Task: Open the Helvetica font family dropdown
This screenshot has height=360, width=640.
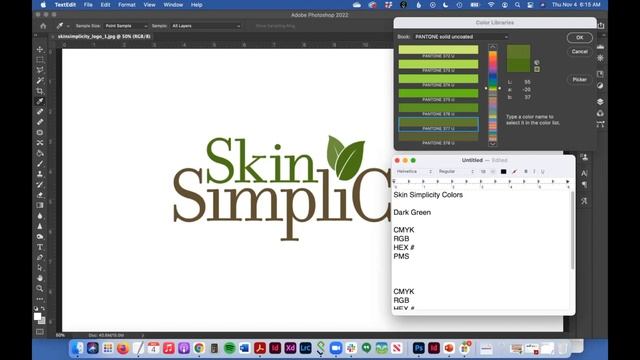Action: (x=414, y=171)
